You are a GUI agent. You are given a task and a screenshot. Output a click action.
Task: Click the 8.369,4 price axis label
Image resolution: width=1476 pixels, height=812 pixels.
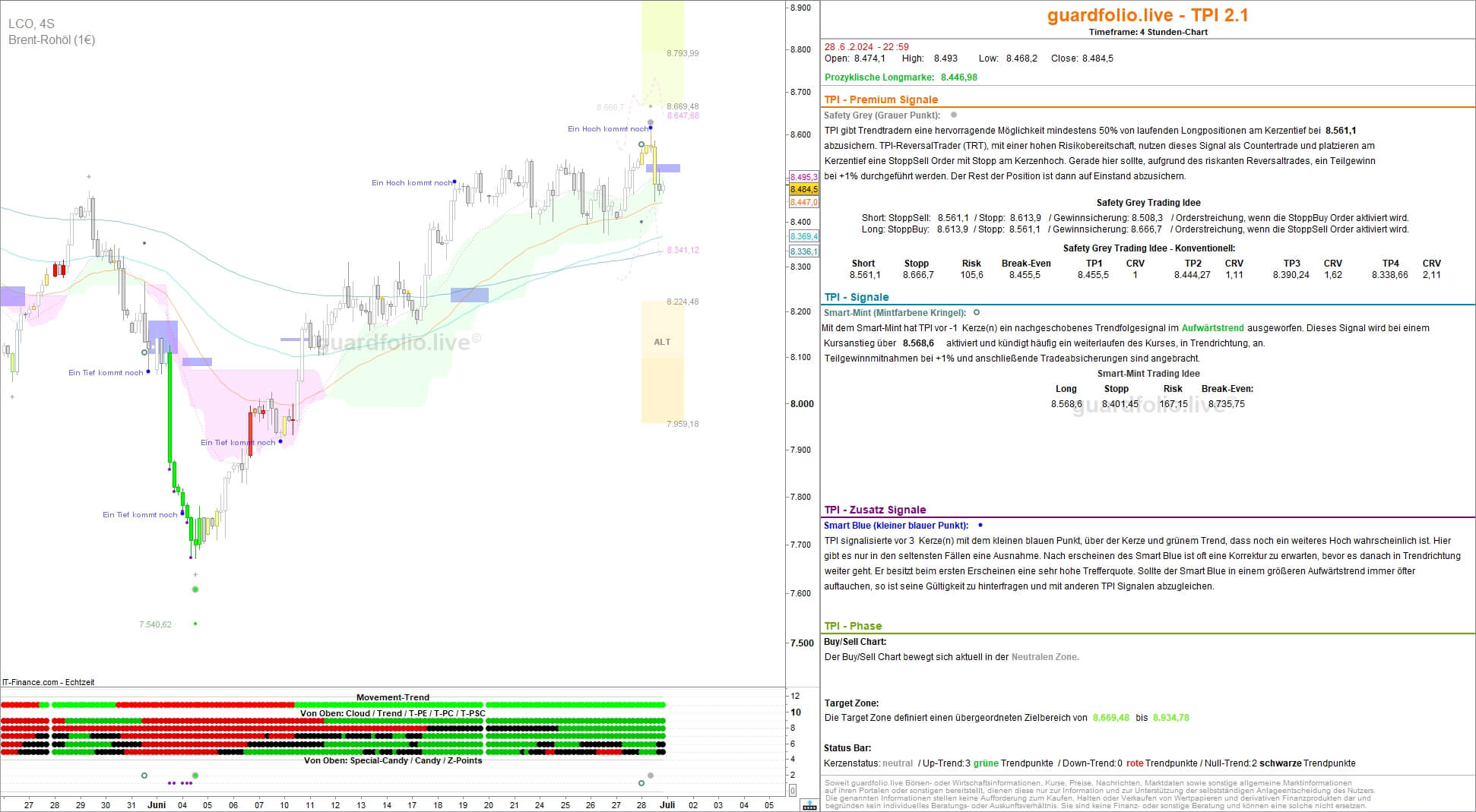(x=804, y=236)
